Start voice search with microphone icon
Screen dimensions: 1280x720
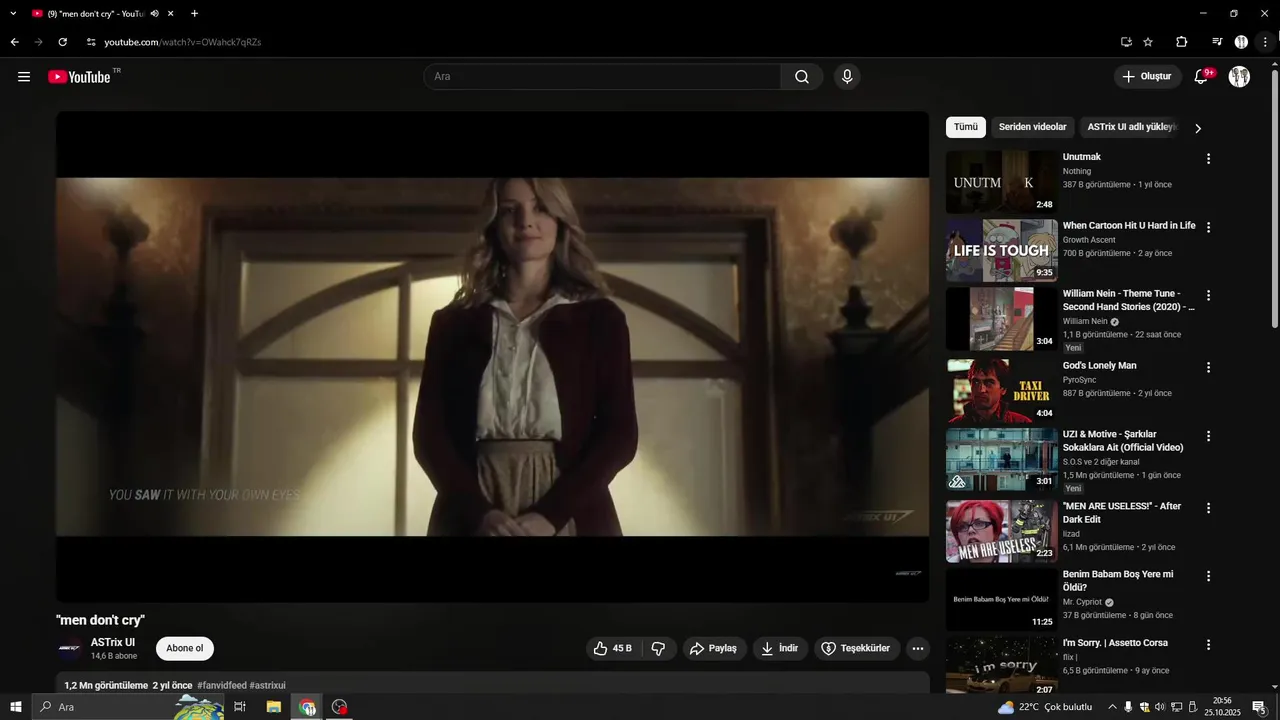coord(847,77)
